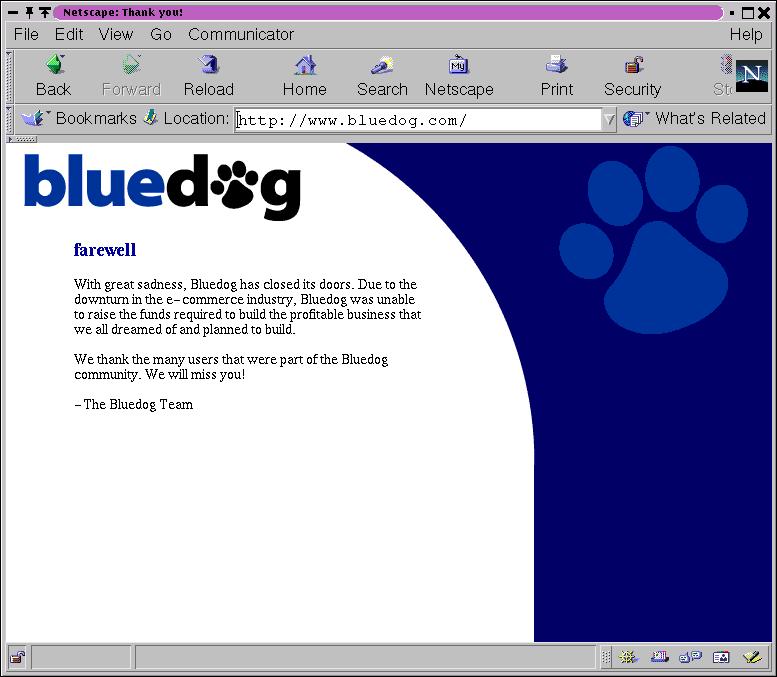The image size is (777, 677).
Task: Click in the Location URL field
Action: (x=418, y=120)
